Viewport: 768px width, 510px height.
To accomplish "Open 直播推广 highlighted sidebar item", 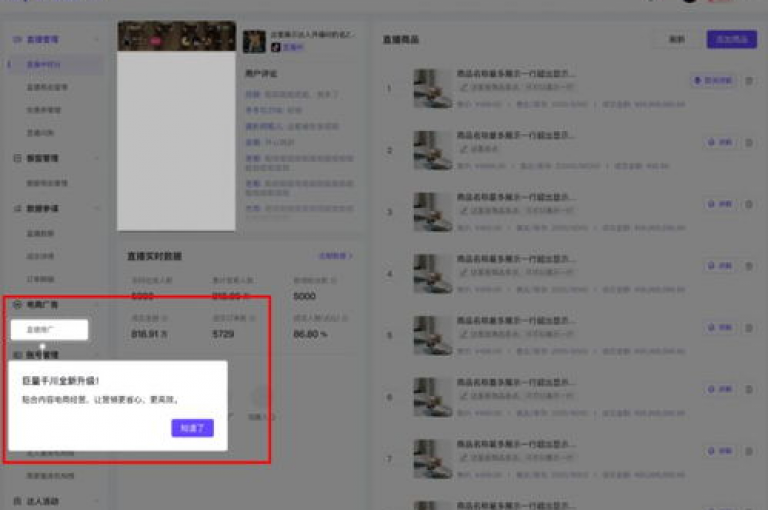I will click(x=49, y=330).
